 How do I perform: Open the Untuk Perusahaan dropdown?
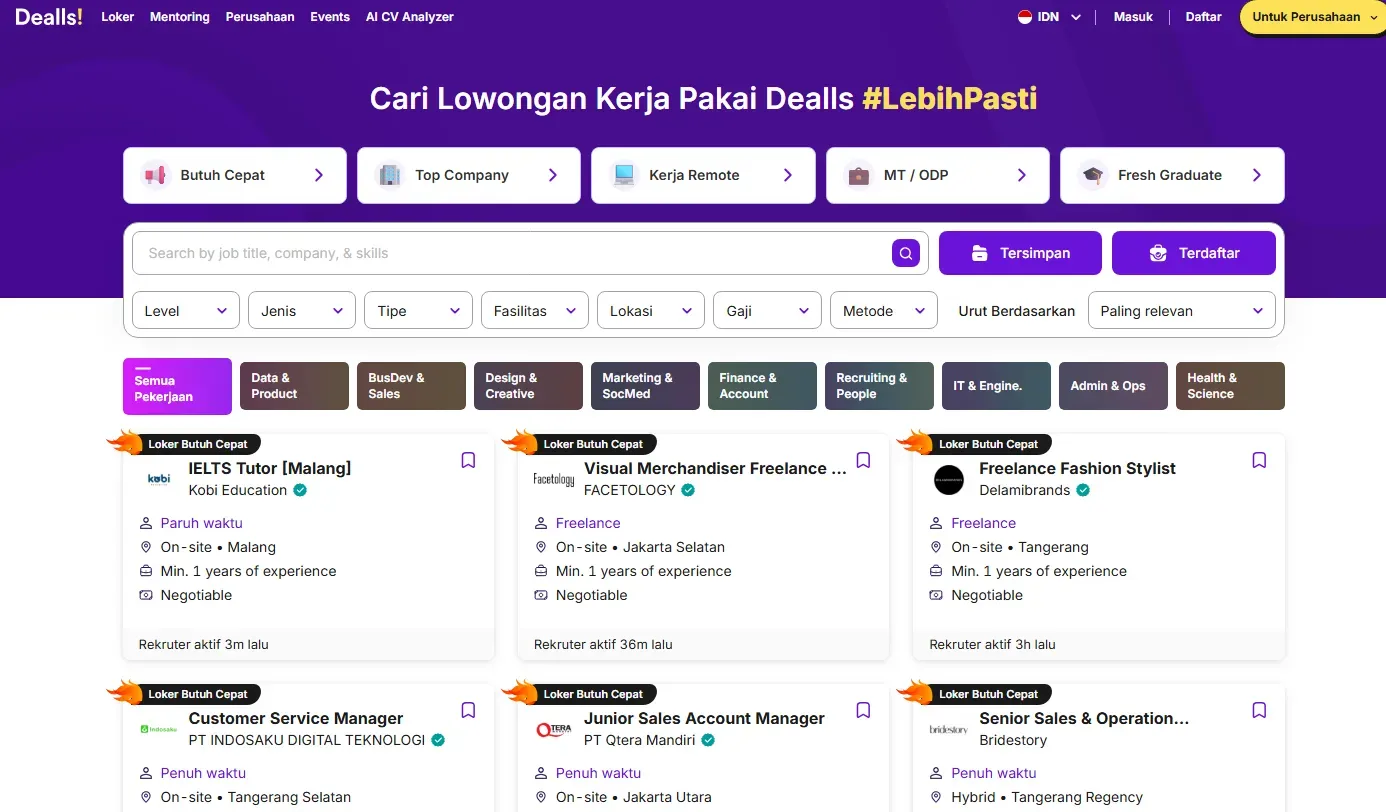(x=1313, y=17)
